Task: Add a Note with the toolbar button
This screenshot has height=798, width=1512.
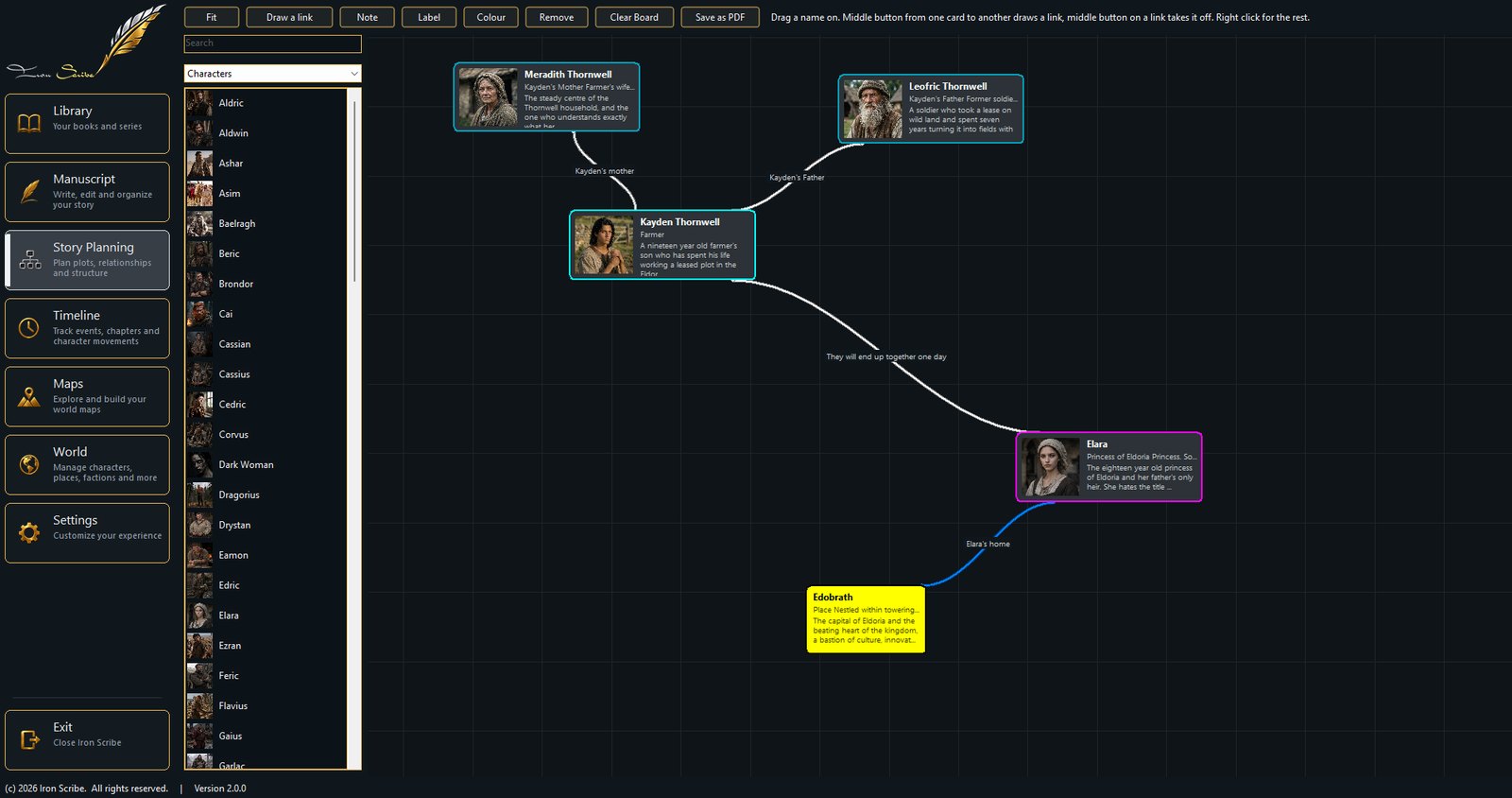Action: (x=368, y=17)
